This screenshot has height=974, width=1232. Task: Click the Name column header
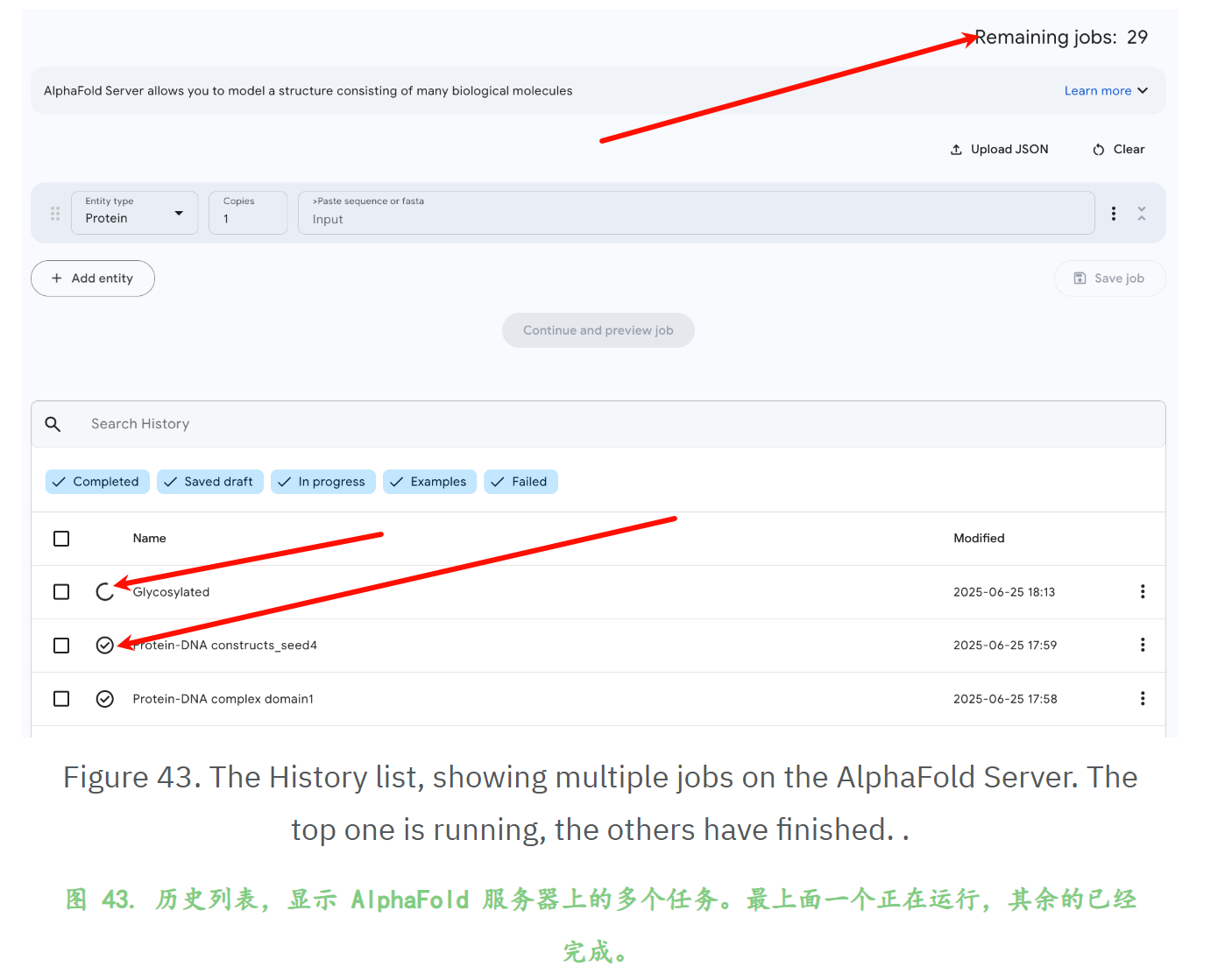tap(150, 539)
